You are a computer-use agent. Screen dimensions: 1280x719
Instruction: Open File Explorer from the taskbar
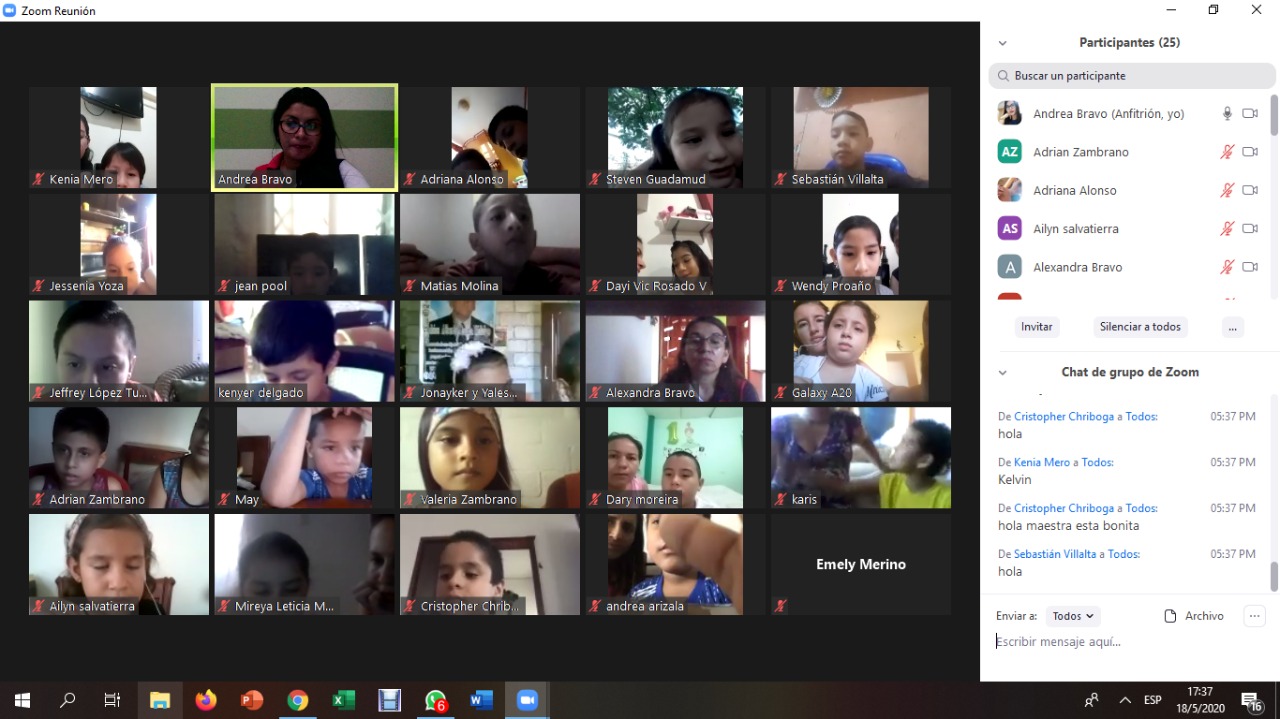click(x=160, y=700)
